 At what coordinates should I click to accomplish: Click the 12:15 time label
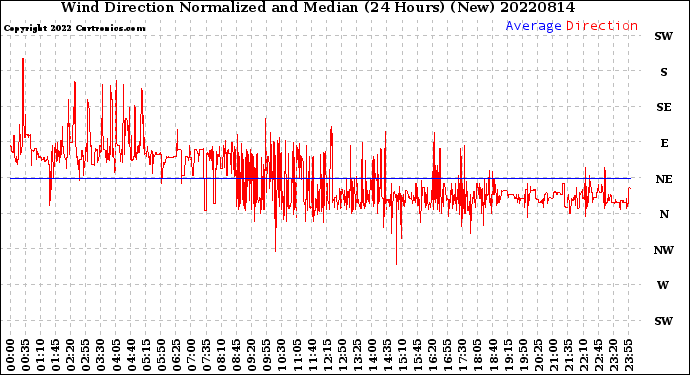(327, 355)
